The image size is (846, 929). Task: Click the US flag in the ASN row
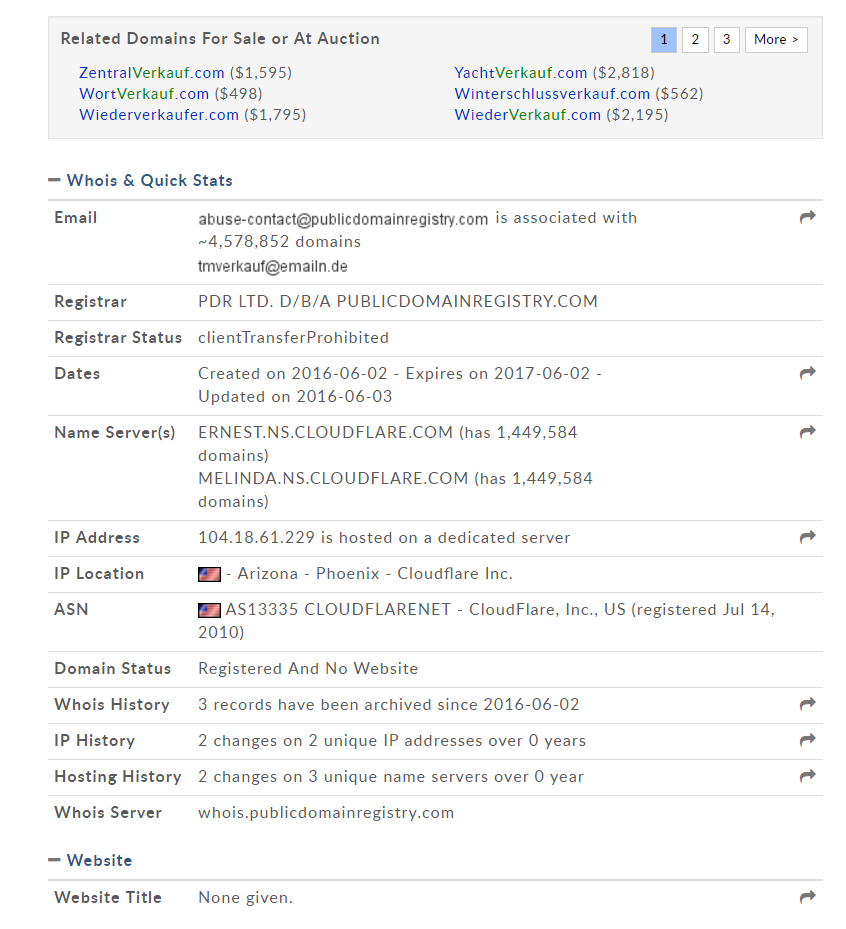(x=209, y=610)
